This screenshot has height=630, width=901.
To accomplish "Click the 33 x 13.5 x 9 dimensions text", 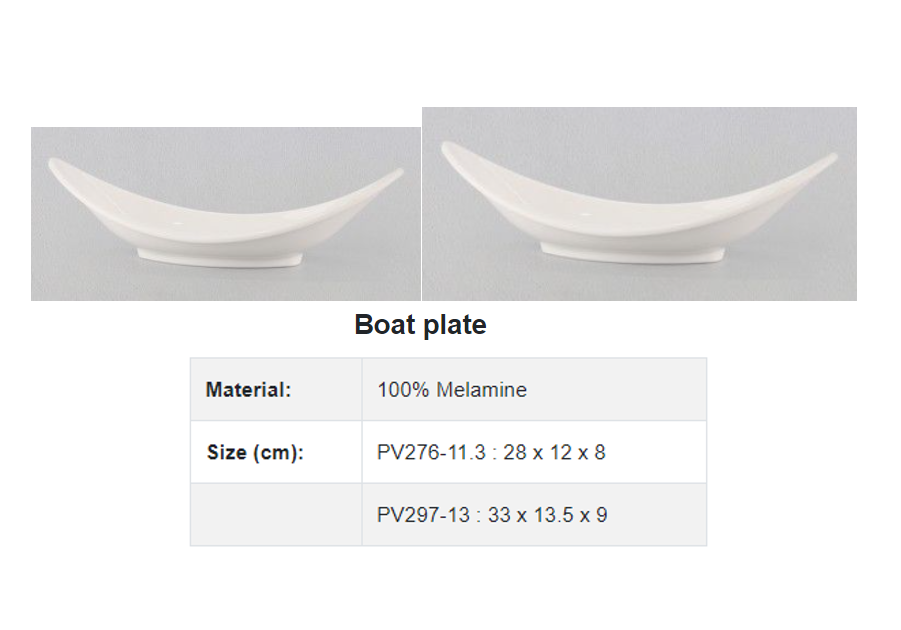I will [548, 514].
